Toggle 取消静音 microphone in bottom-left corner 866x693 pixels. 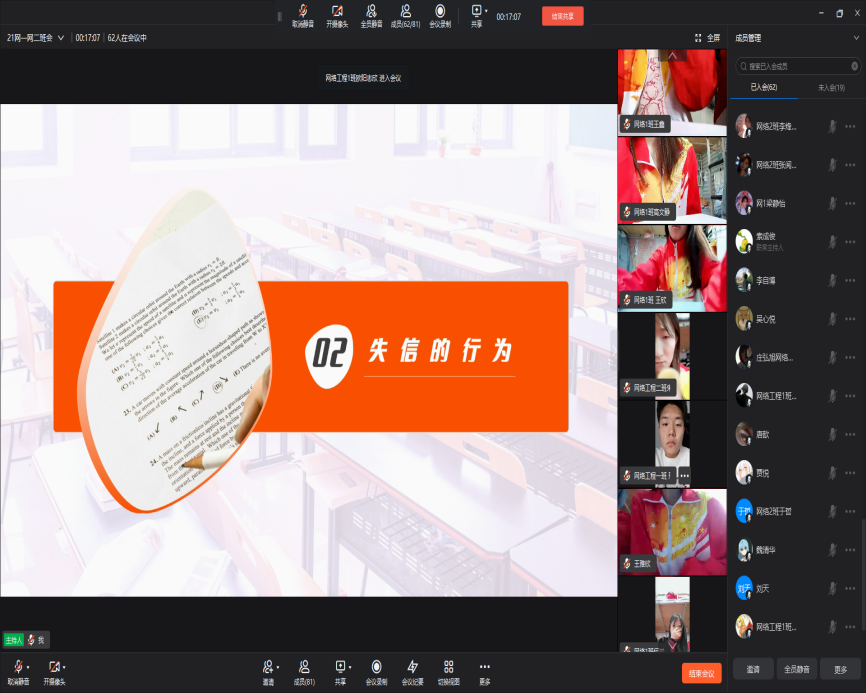(16, 667)
